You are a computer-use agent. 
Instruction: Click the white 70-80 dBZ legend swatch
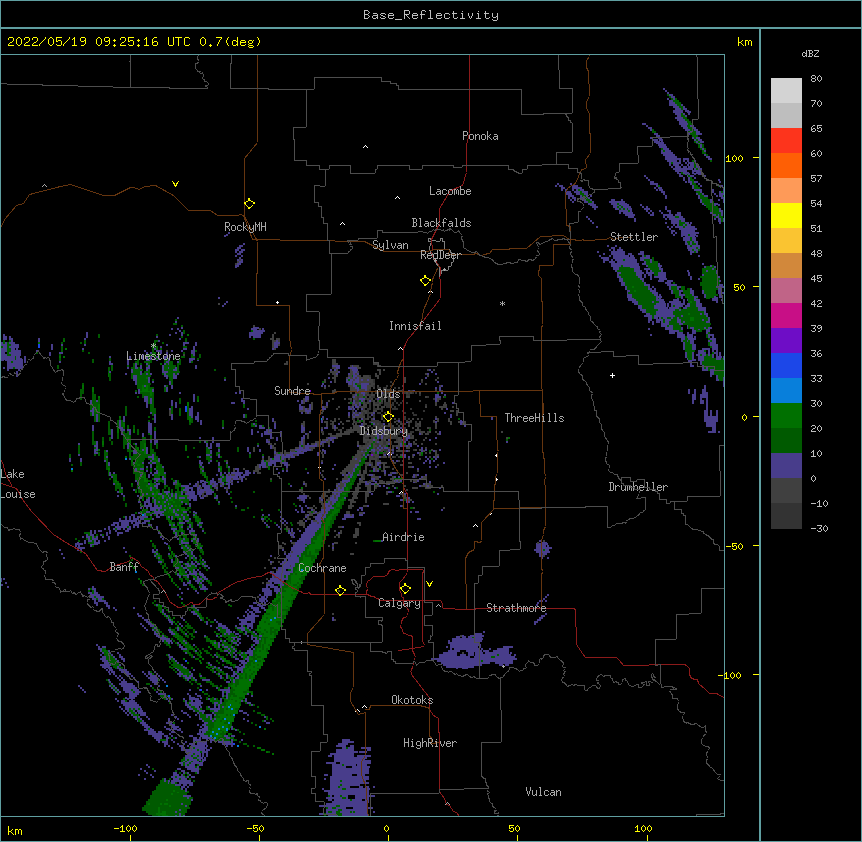tap(786, 91)
